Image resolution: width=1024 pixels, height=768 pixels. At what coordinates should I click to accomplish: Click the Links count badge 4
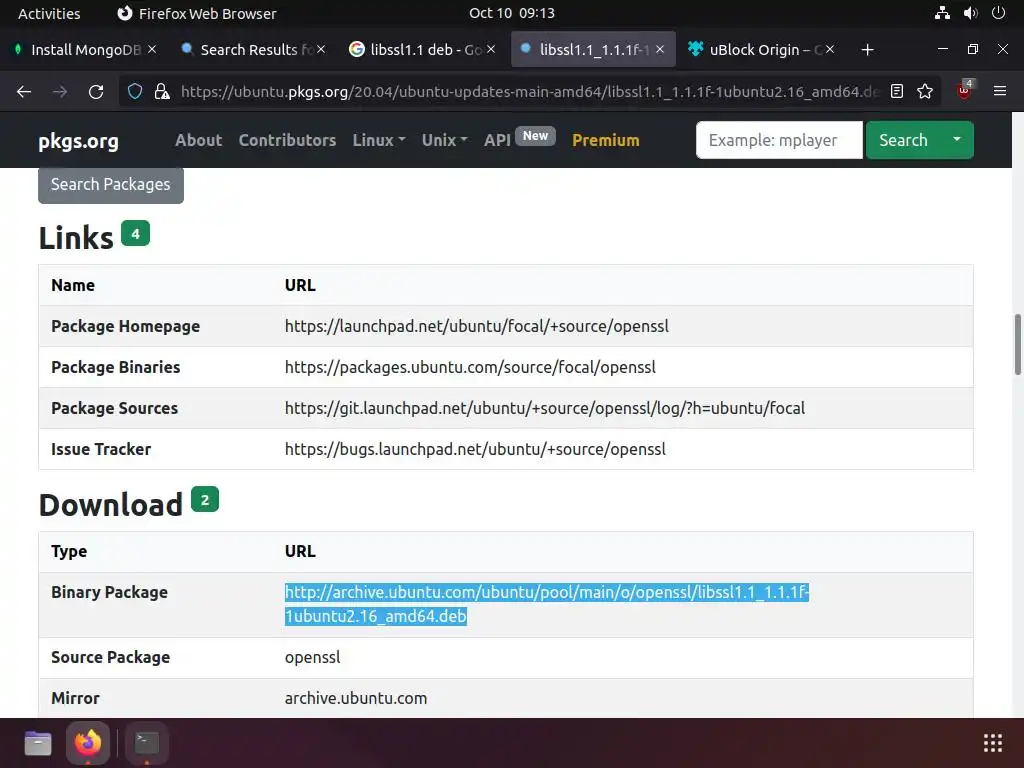(135, 233)
